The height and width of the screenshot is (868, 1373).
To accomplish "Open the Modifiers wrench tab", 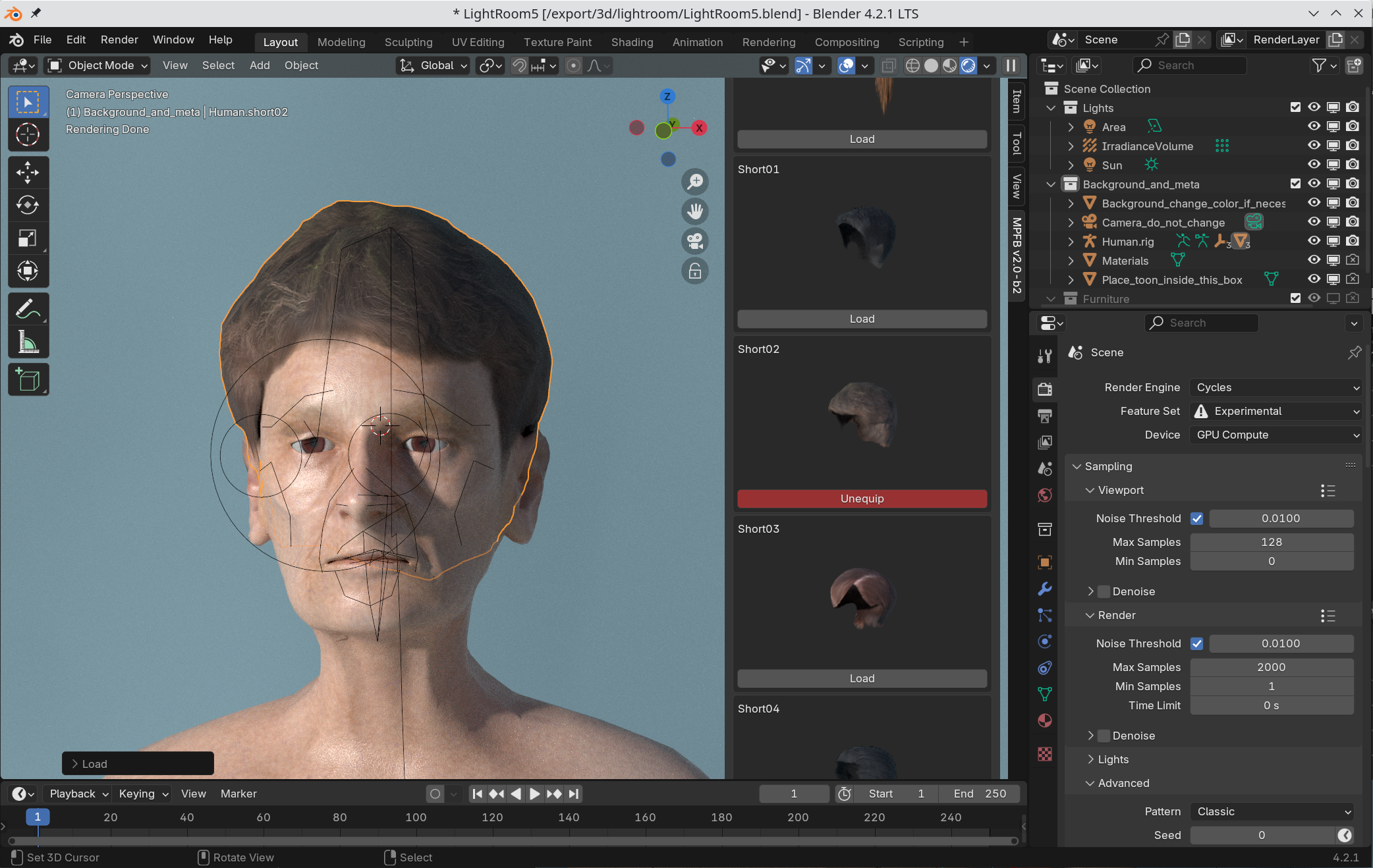I will click(x=1045, y=589).
